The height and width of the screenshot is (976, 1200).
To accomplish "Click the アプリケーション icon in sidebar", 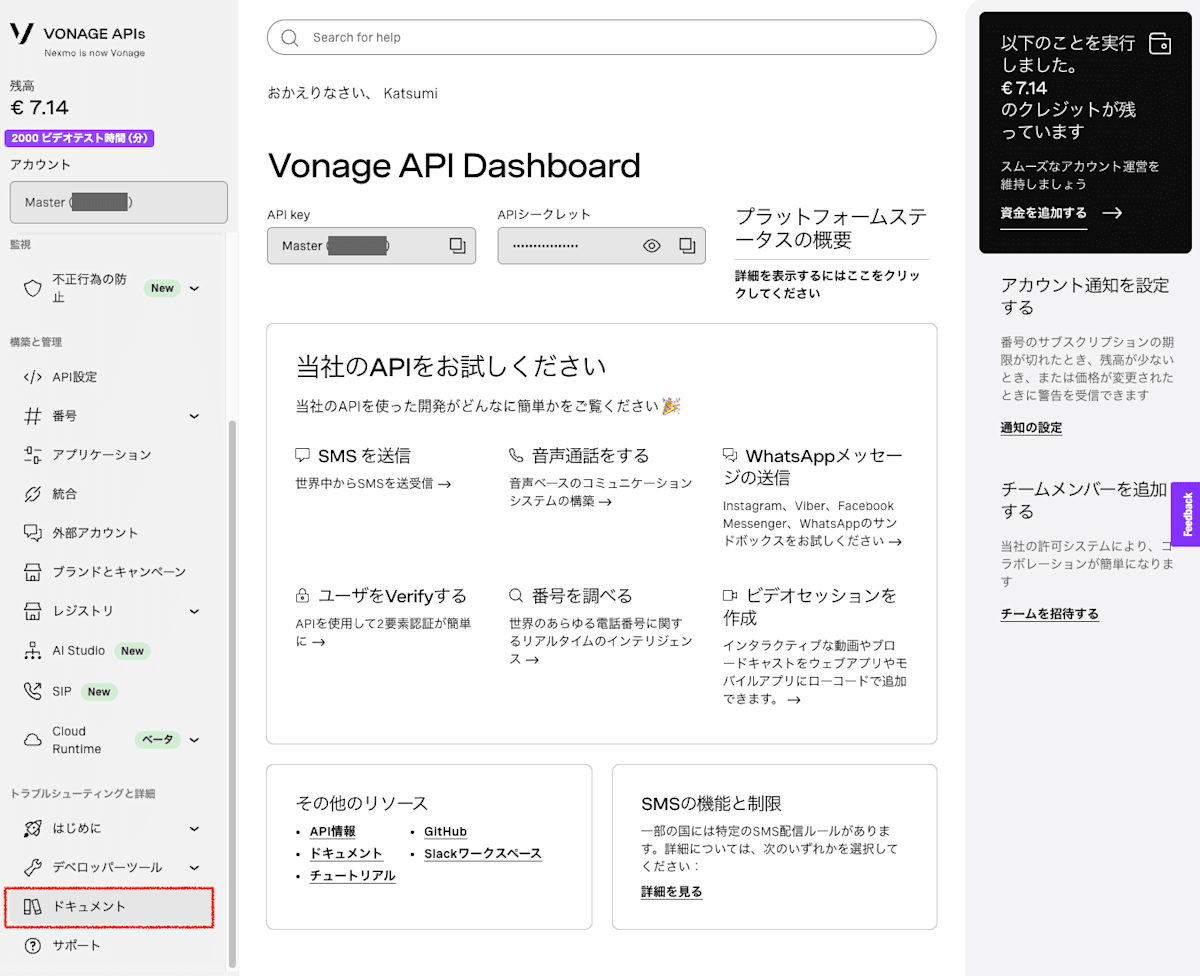I will 33,455.
